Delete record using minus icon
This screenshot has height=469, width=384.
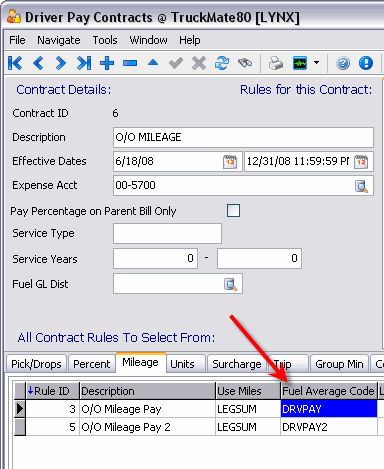130,63
